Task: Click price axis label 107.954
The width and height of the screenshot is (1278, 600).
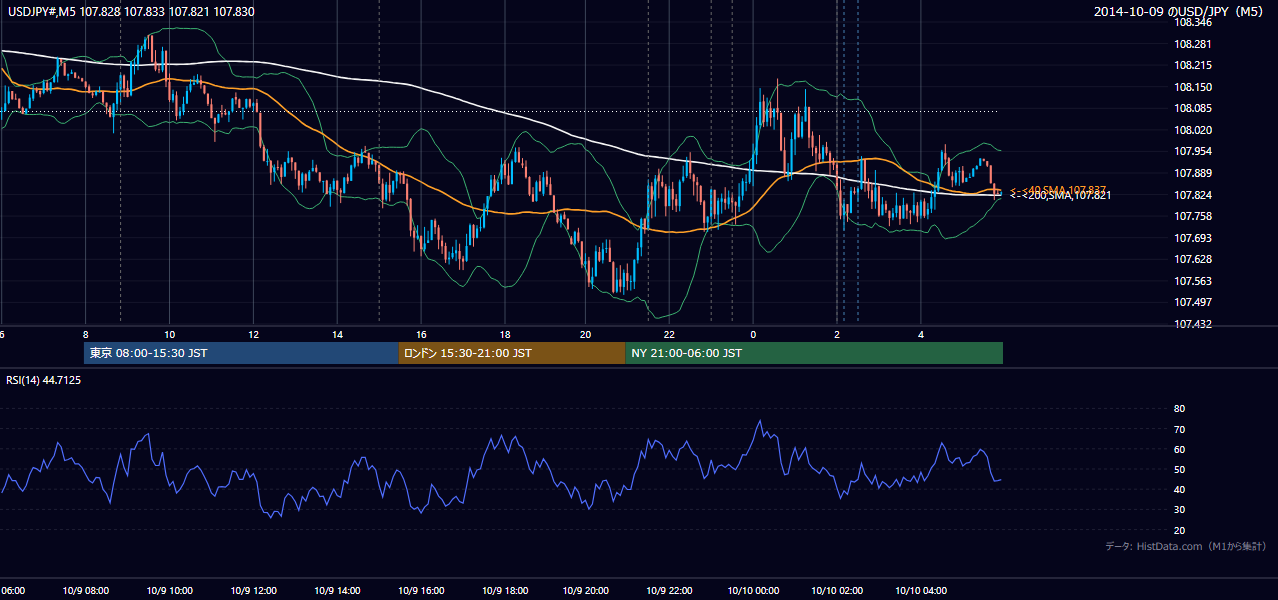Action: [1193, 151]
